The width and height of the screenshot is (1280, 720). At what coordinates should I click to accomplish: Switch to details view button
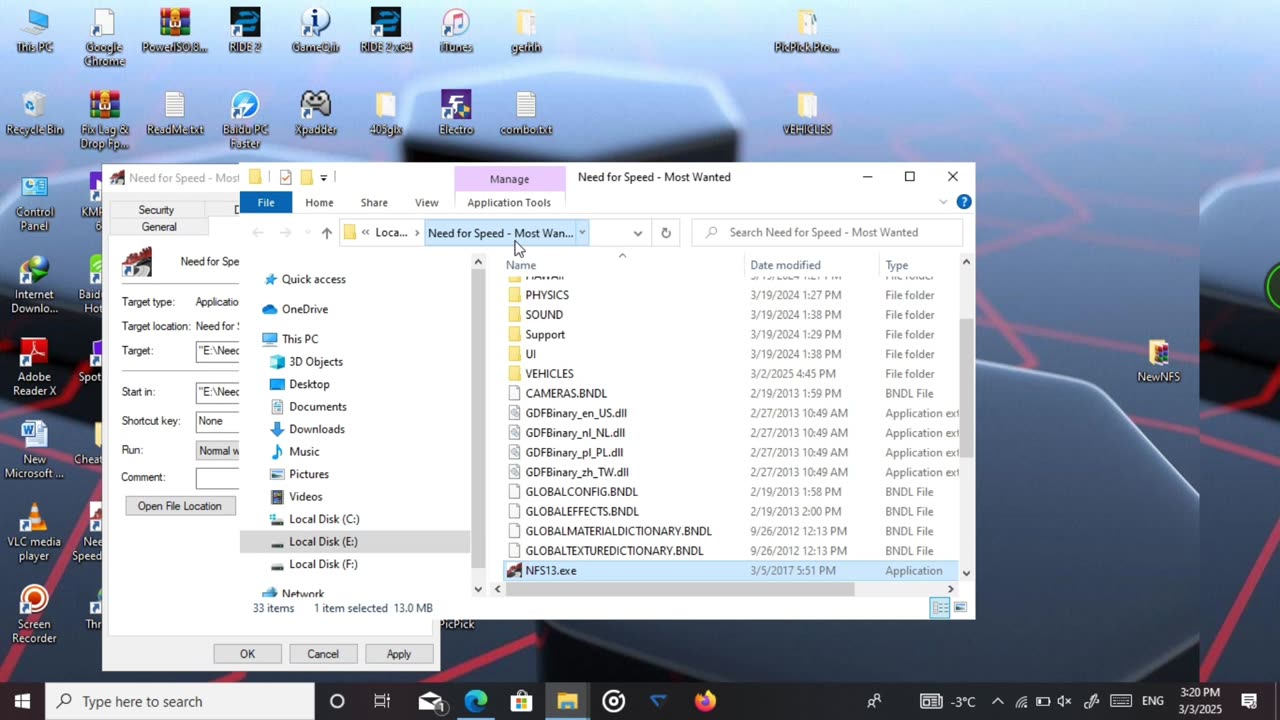point(940,607)
